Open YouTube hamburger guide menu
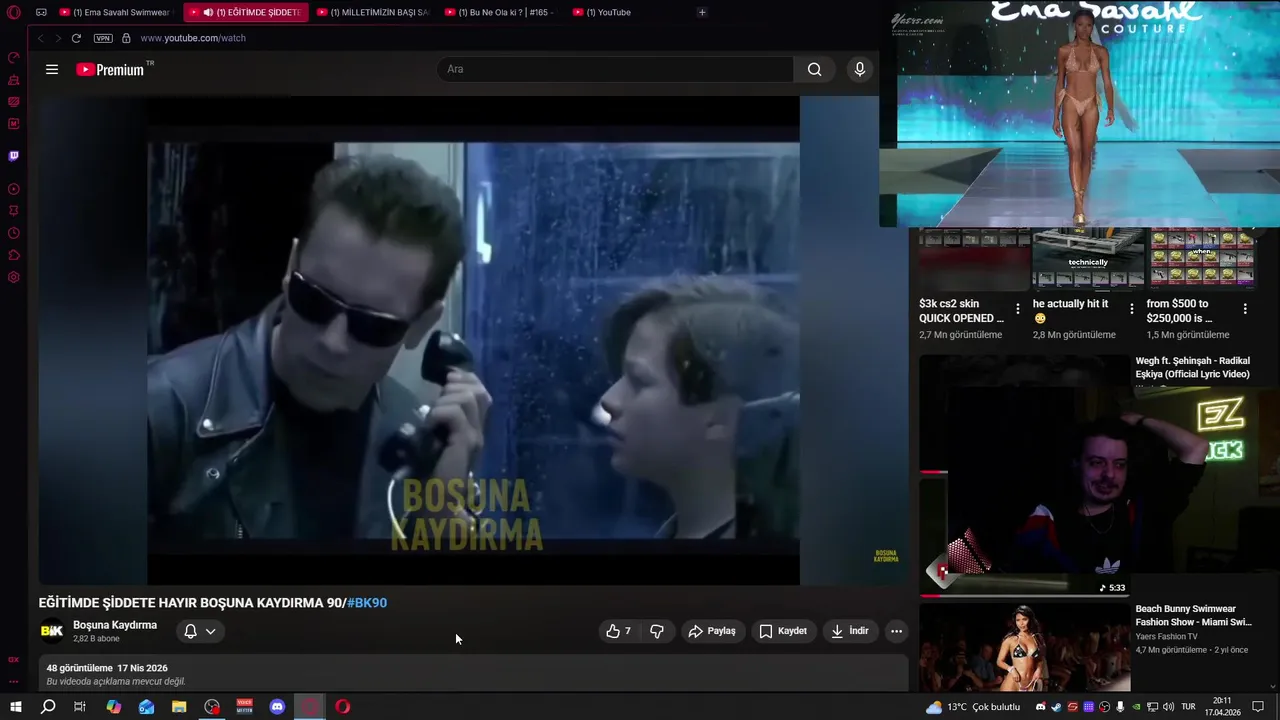Screen dimensions: 1280x720 tap(52, 69)
